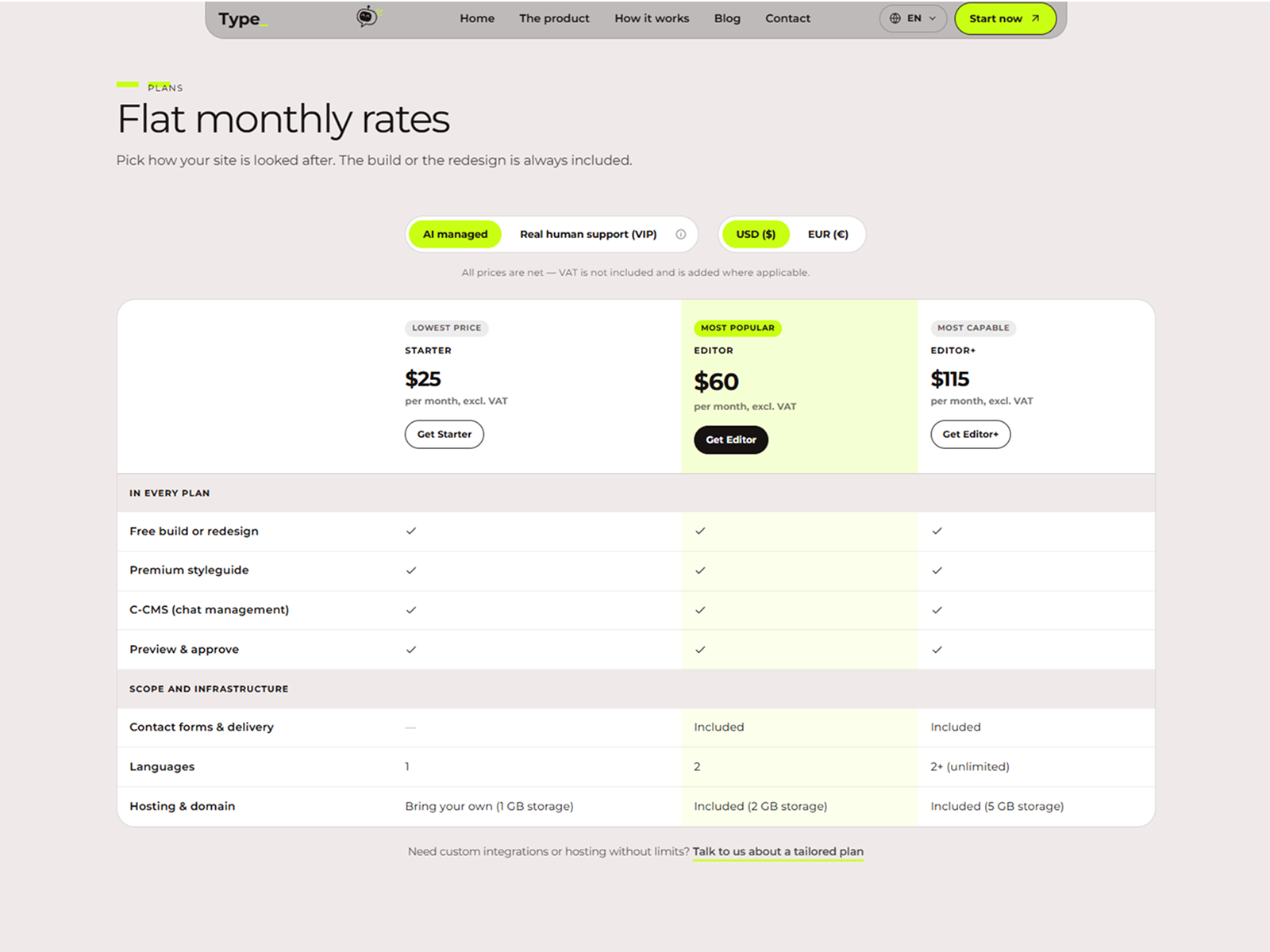Click the MOST CAPABLE badge
The width and height of the screenshot is (1270, 952).
[973, 328]
